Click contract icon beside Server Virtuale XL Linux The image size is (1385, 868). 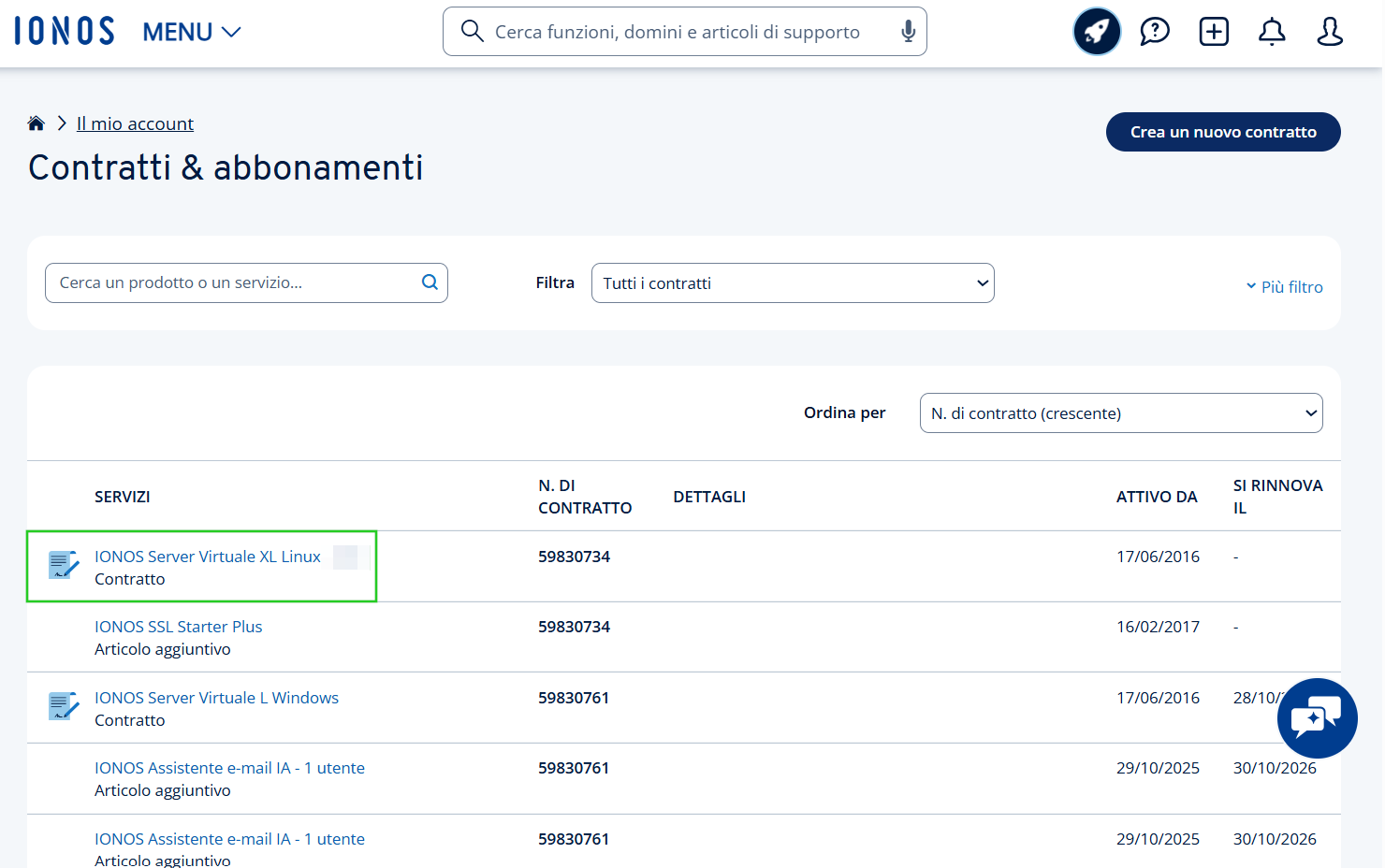click(64, 565)
